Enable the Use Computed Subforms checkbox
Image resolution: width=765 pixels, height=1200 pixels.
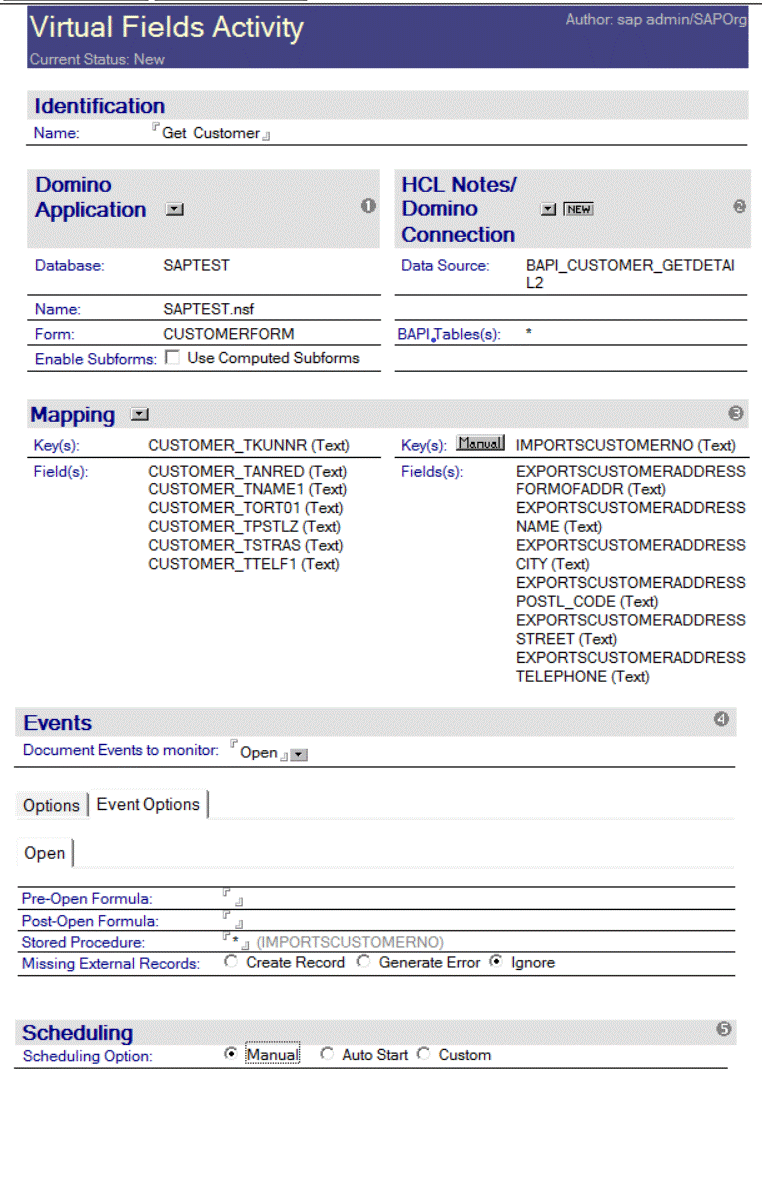coord(172,358)
